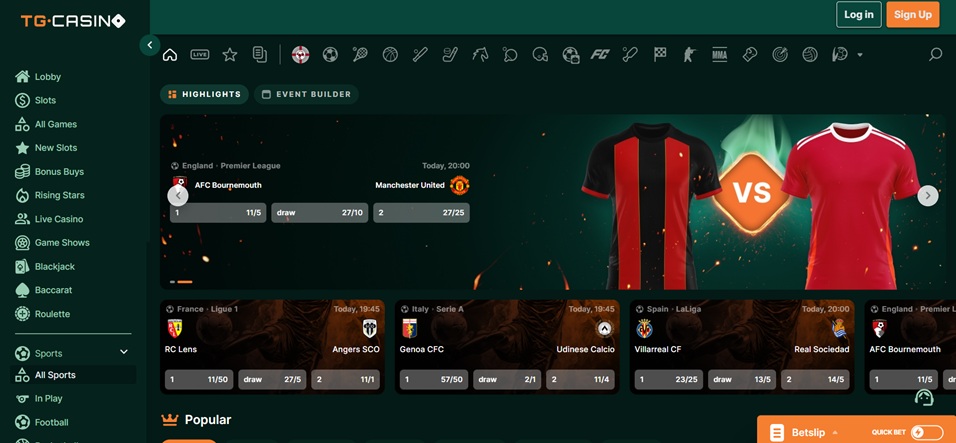The height and width of the screenshot is (443, 956).
Task: Click the Log in button
Action: pyautogui.click(x=858, y=15)
